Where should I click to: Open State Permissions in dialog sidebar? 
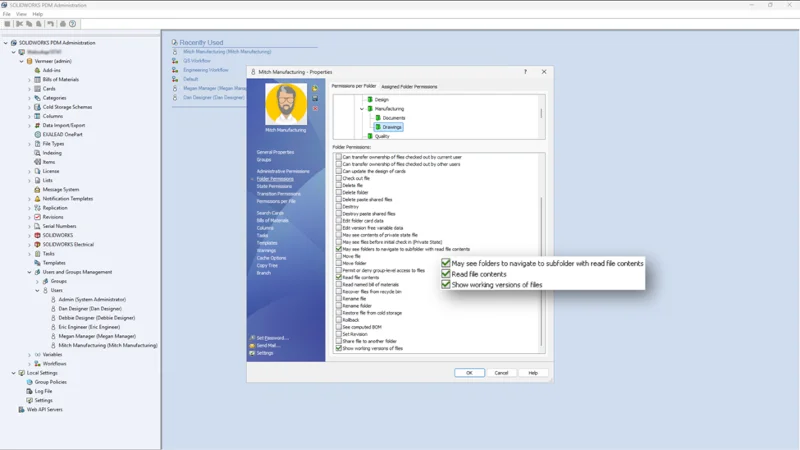pyautogui.click(x=274, y=186)
